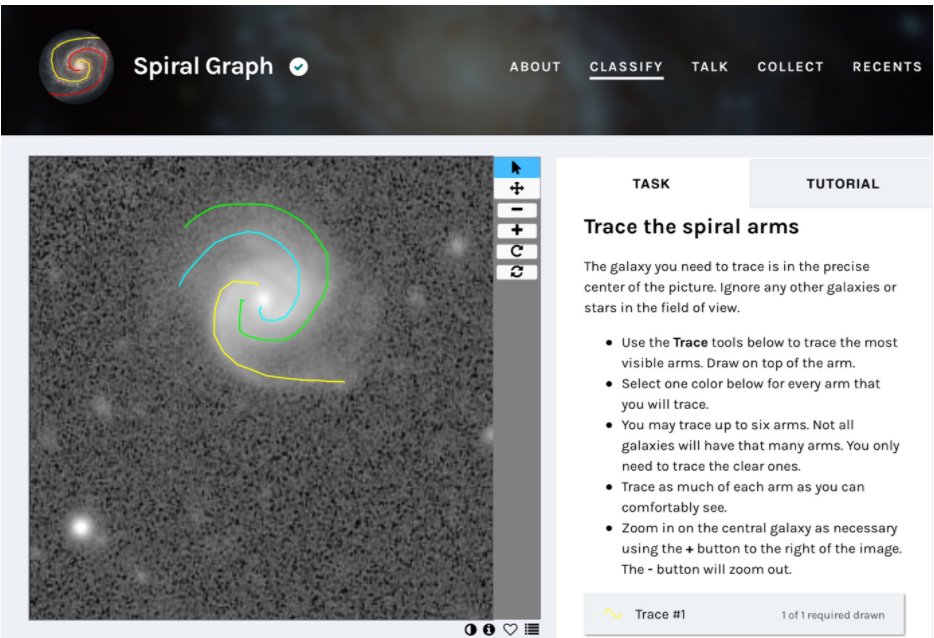This screenshot has height=638, width=934.
Task: Click the '1 of 1 required drawn' text
Action: click(x=833, y=615)
